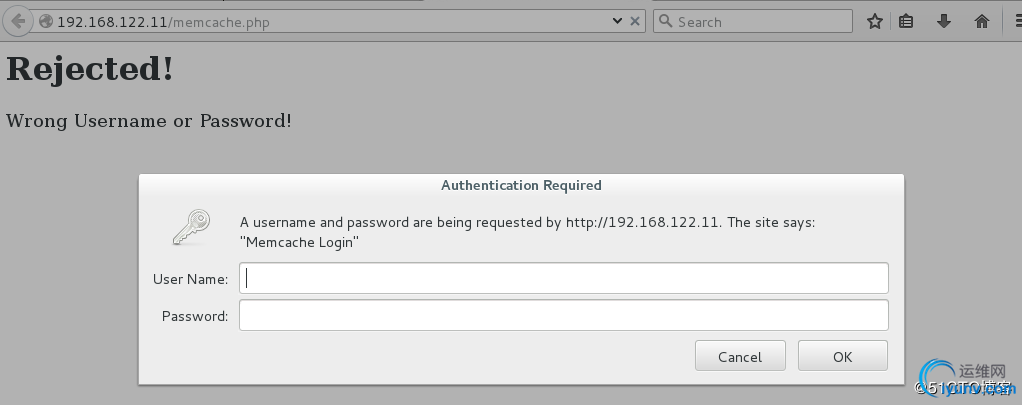Viewport: 1022px width, 405px height.
Task: Focus the User Name input field
Action: [563, 278]
